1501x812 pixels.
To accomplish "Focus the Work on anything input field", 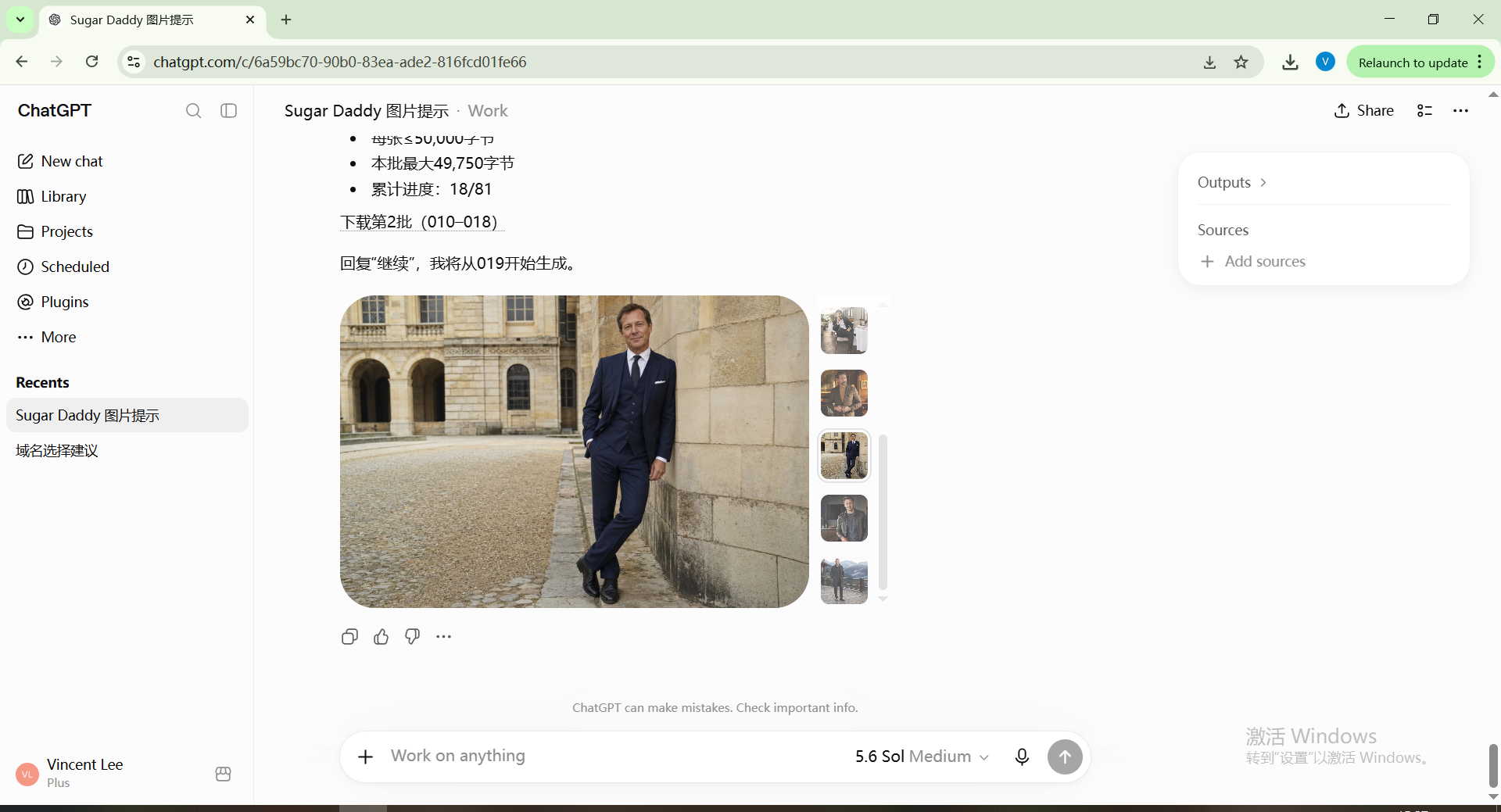I will pyautogui.click(x=614, y=757).
